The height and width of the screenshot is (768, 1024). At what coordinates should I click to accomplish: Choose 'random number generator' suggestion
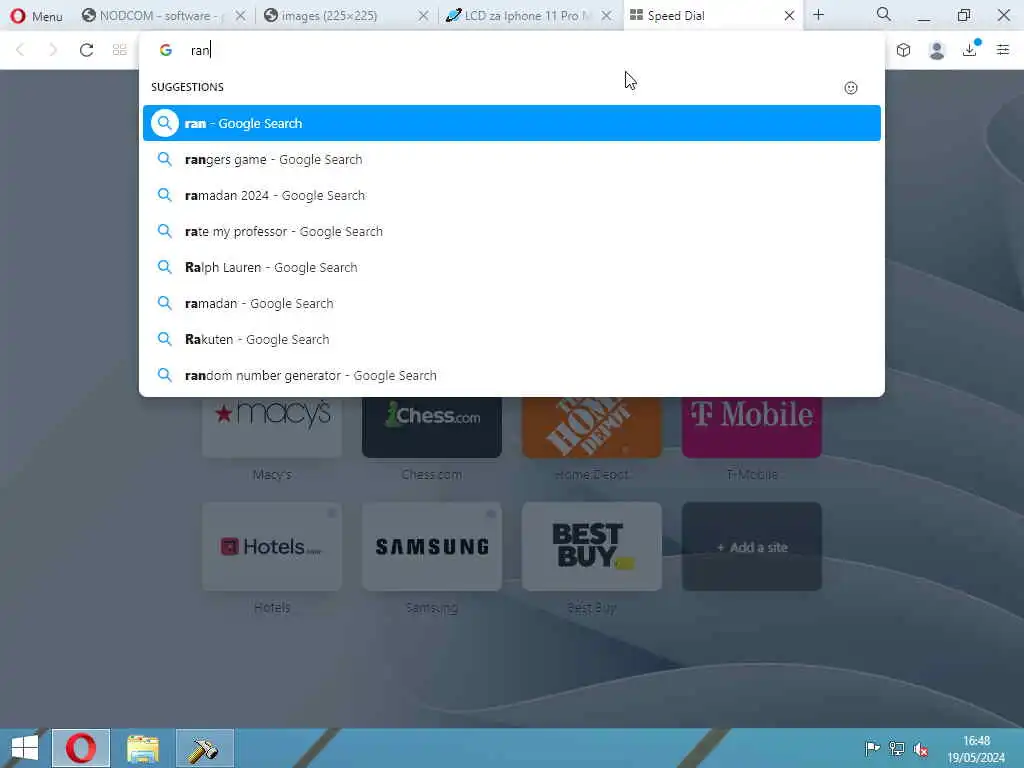pos(511,375)
